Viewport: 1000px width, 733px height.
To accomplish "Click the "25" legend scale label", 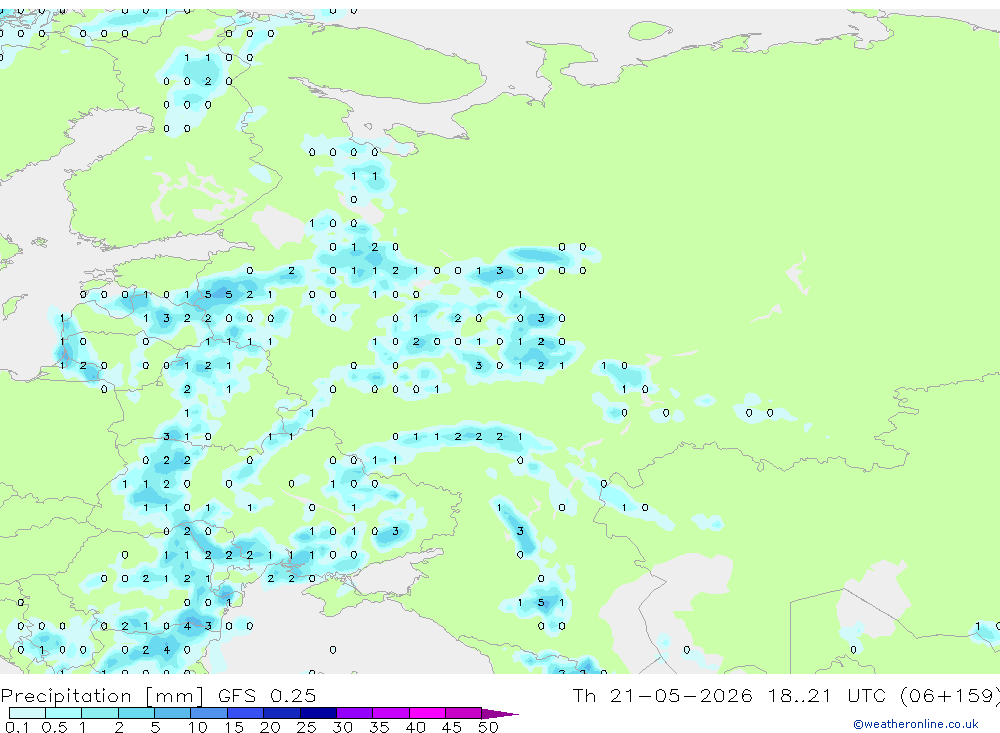I will [x=306, y=727].
